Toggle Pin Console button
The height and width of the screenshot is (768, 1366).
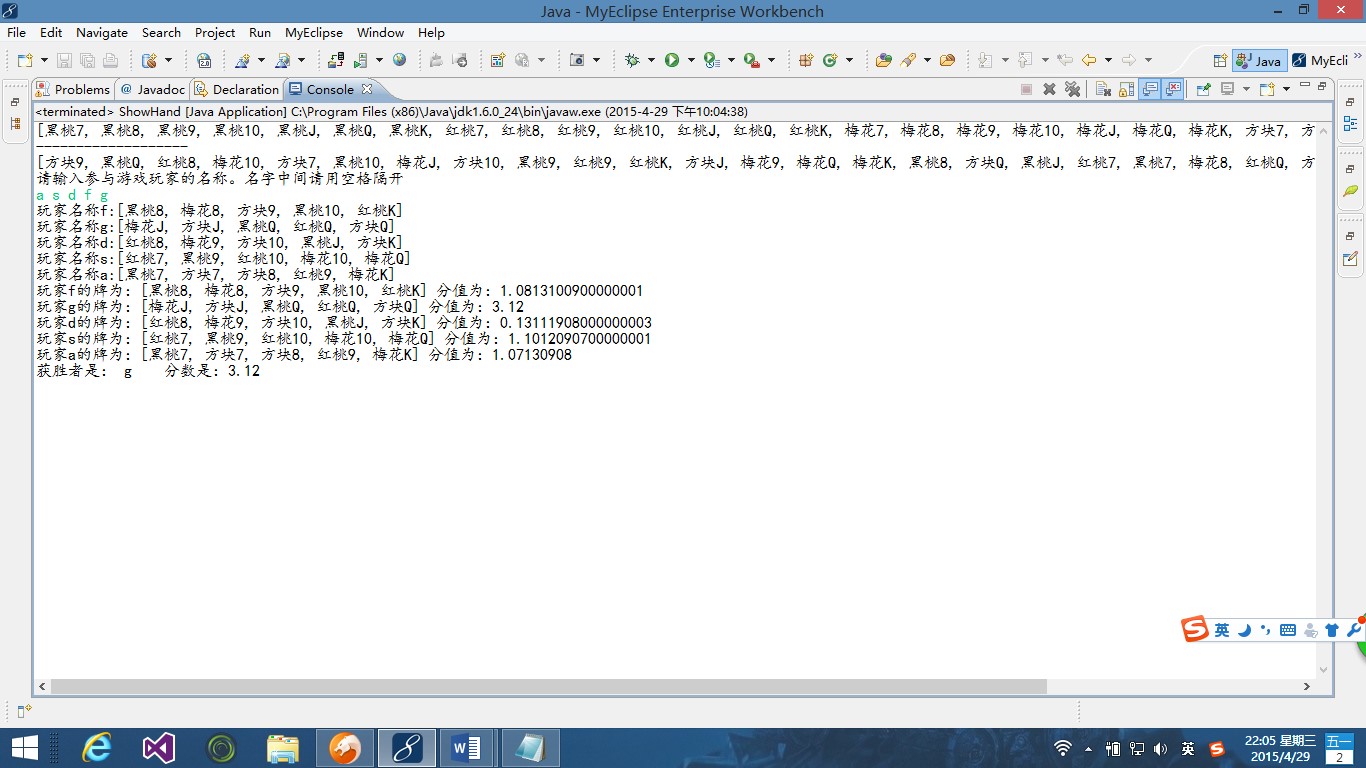point(1204,89)
